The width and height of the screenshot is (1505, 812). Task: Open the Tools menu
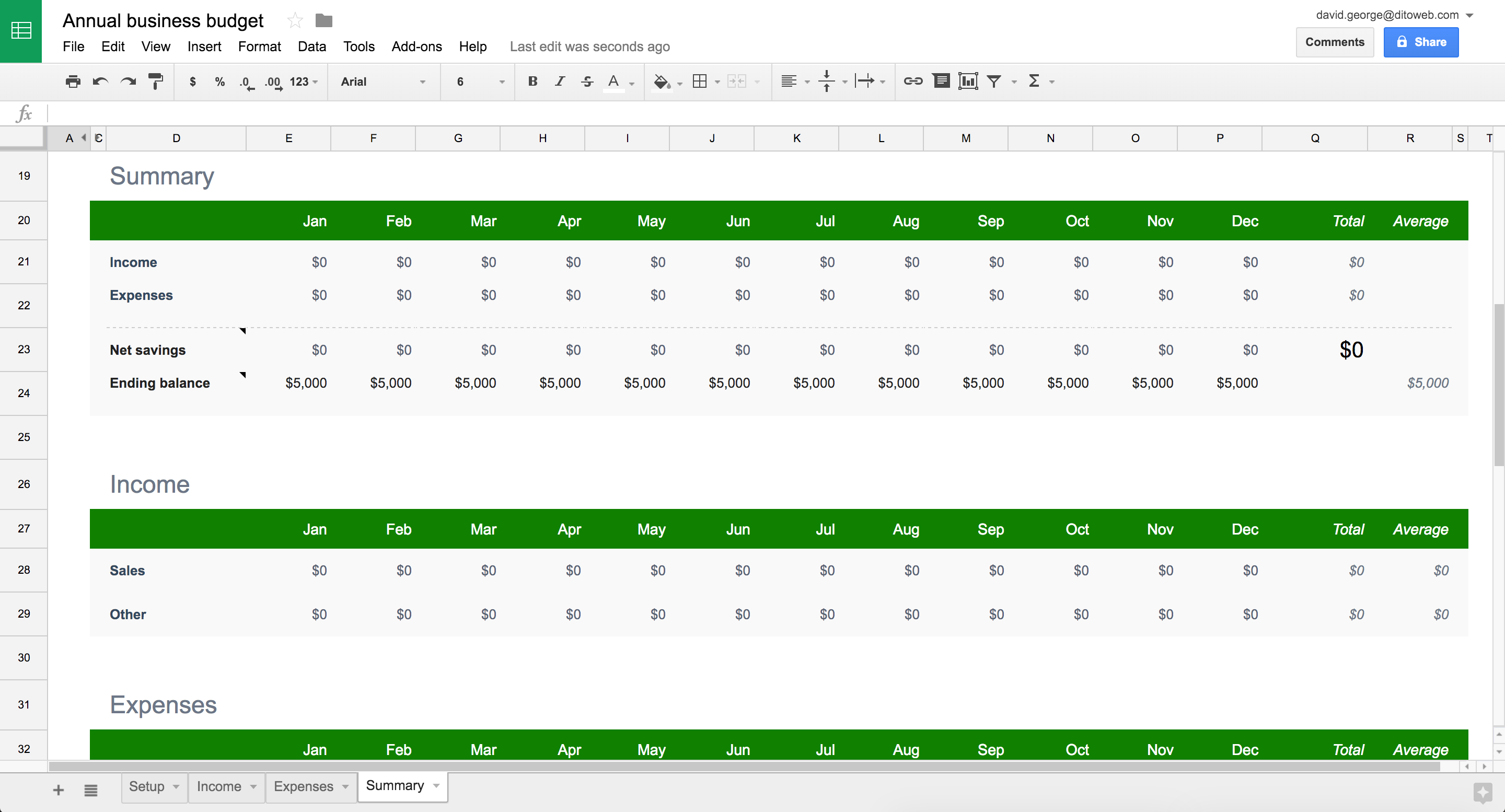click(357, 45)
